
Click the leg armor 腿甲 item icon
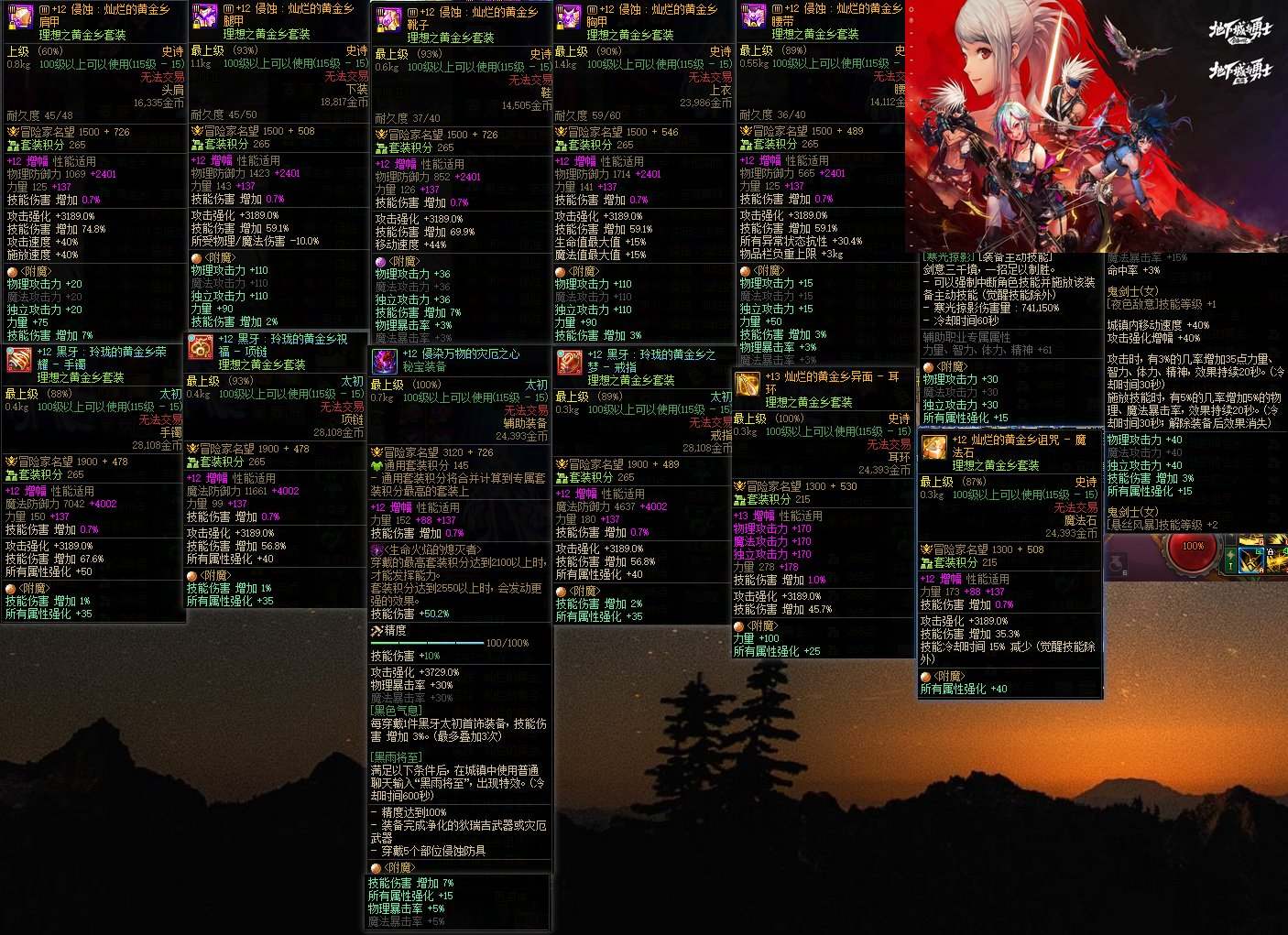coord(203,16)
